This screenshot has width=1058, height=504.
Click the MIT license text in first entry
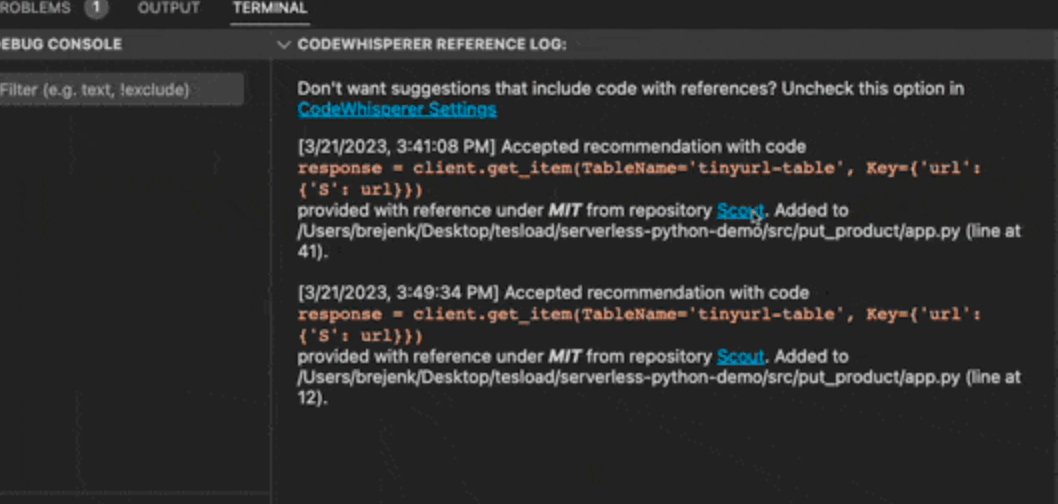tap(565, 211)
